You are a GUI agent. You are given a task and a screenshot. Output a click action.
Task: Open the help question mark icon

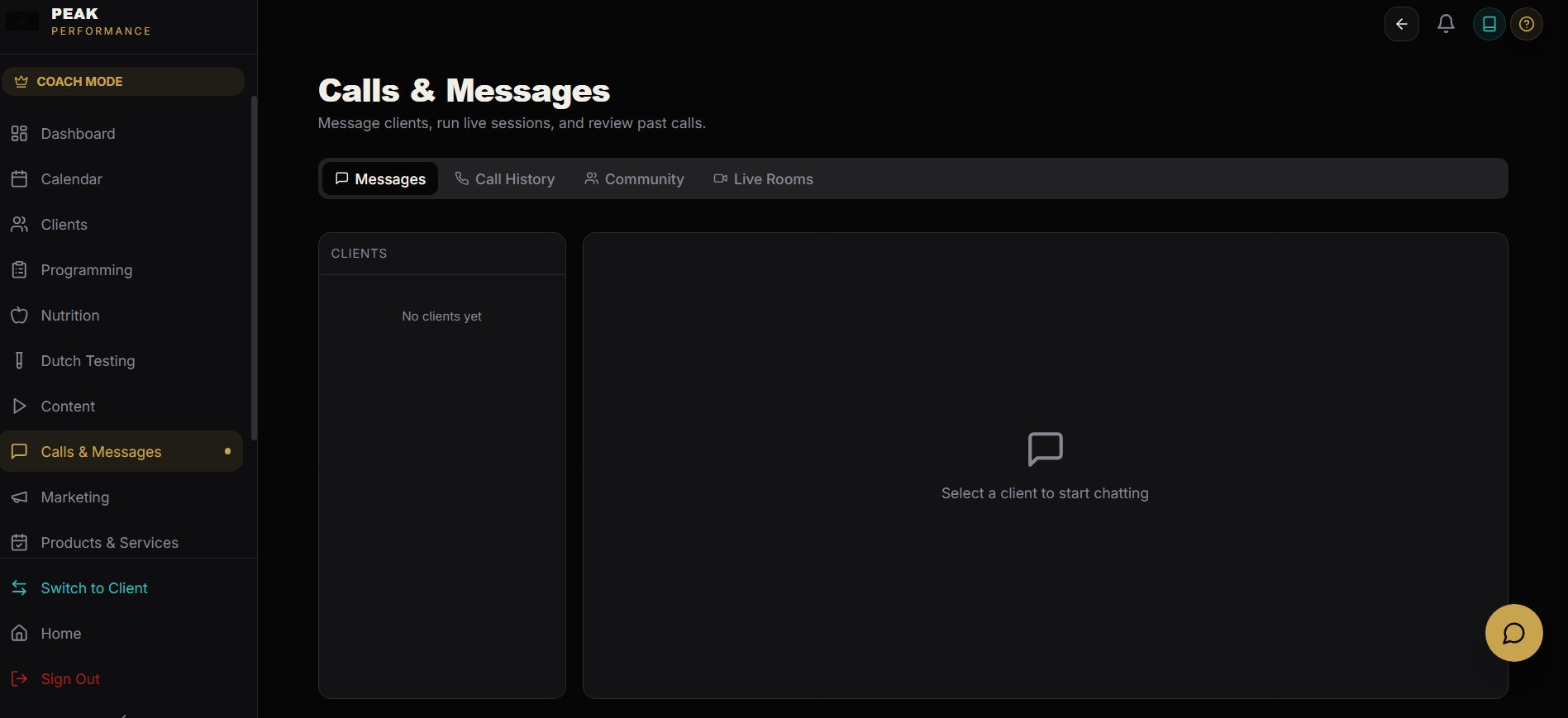pyautogui.click(x=1527, y=24)
